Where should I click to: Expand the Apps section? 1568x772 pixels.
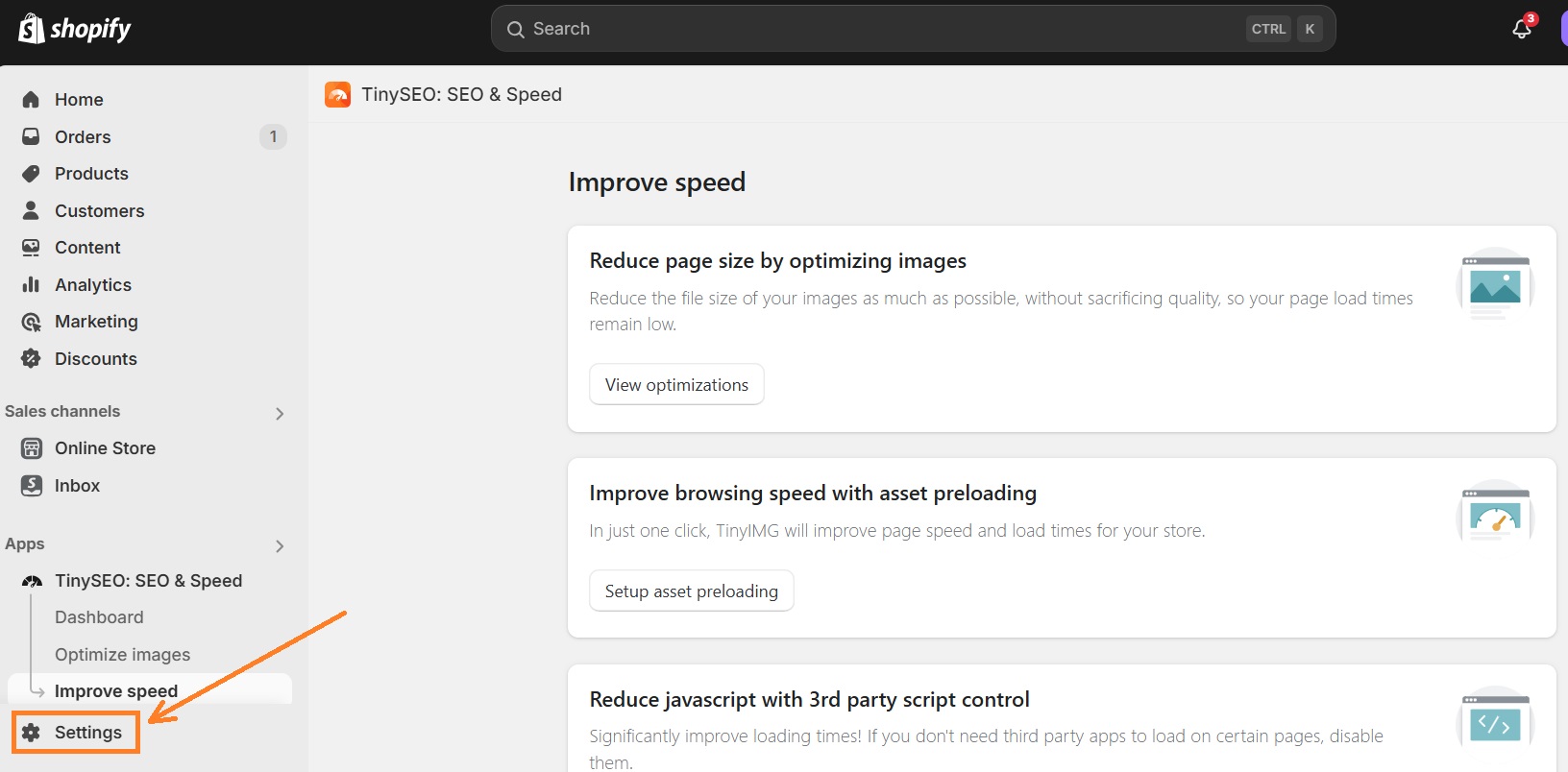(280, 546)
